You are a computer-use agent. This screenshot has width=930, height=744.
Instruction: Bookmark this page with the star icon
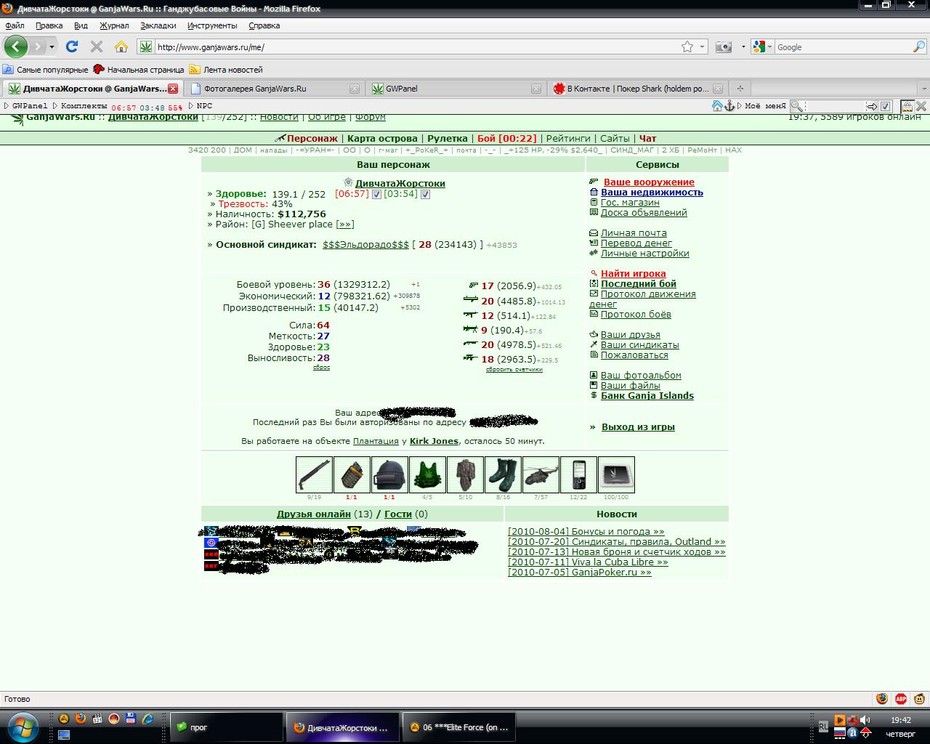point(687,47)
